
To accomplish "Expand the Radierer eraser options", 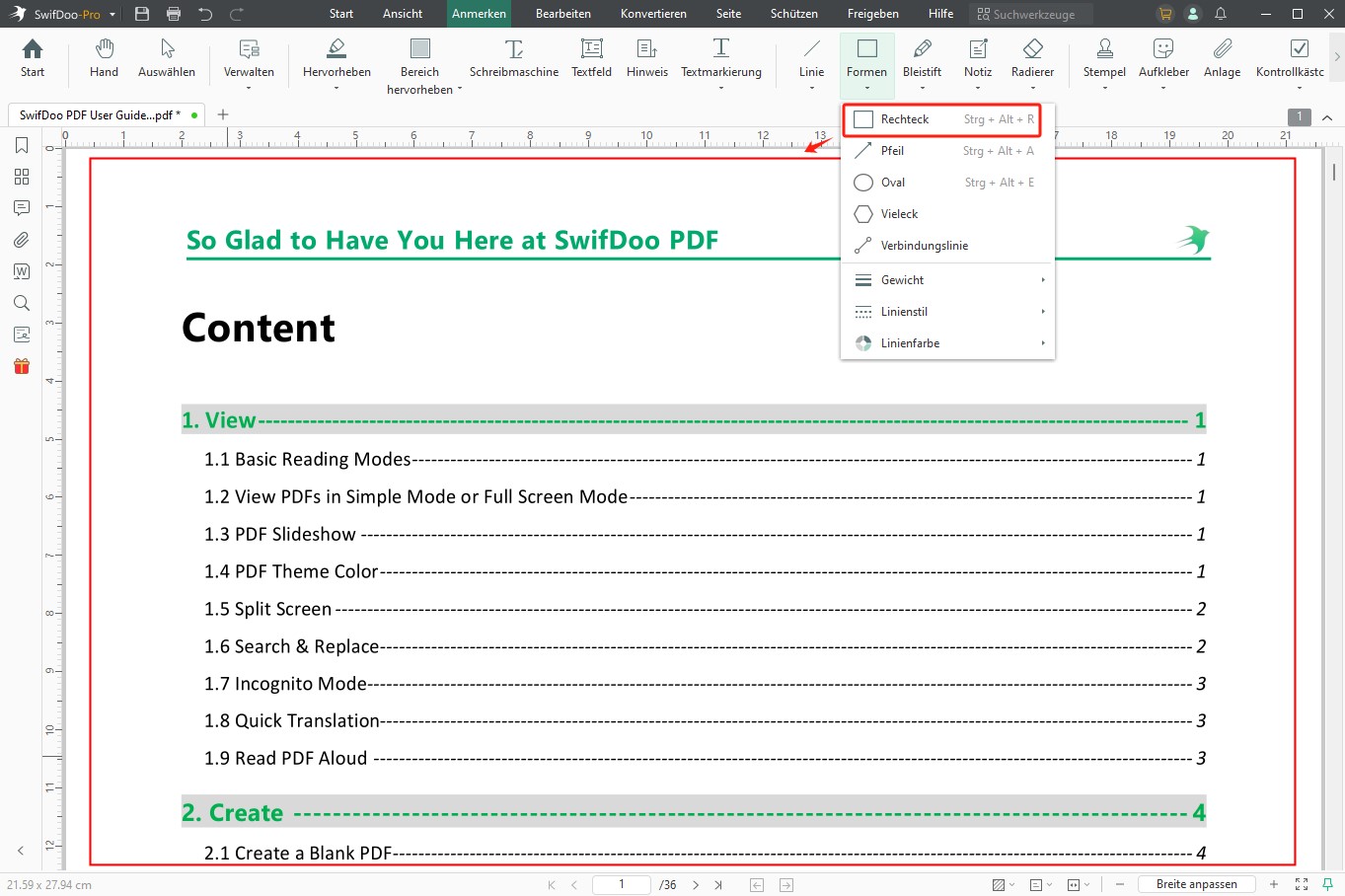I will click(x=1032, y=89).
